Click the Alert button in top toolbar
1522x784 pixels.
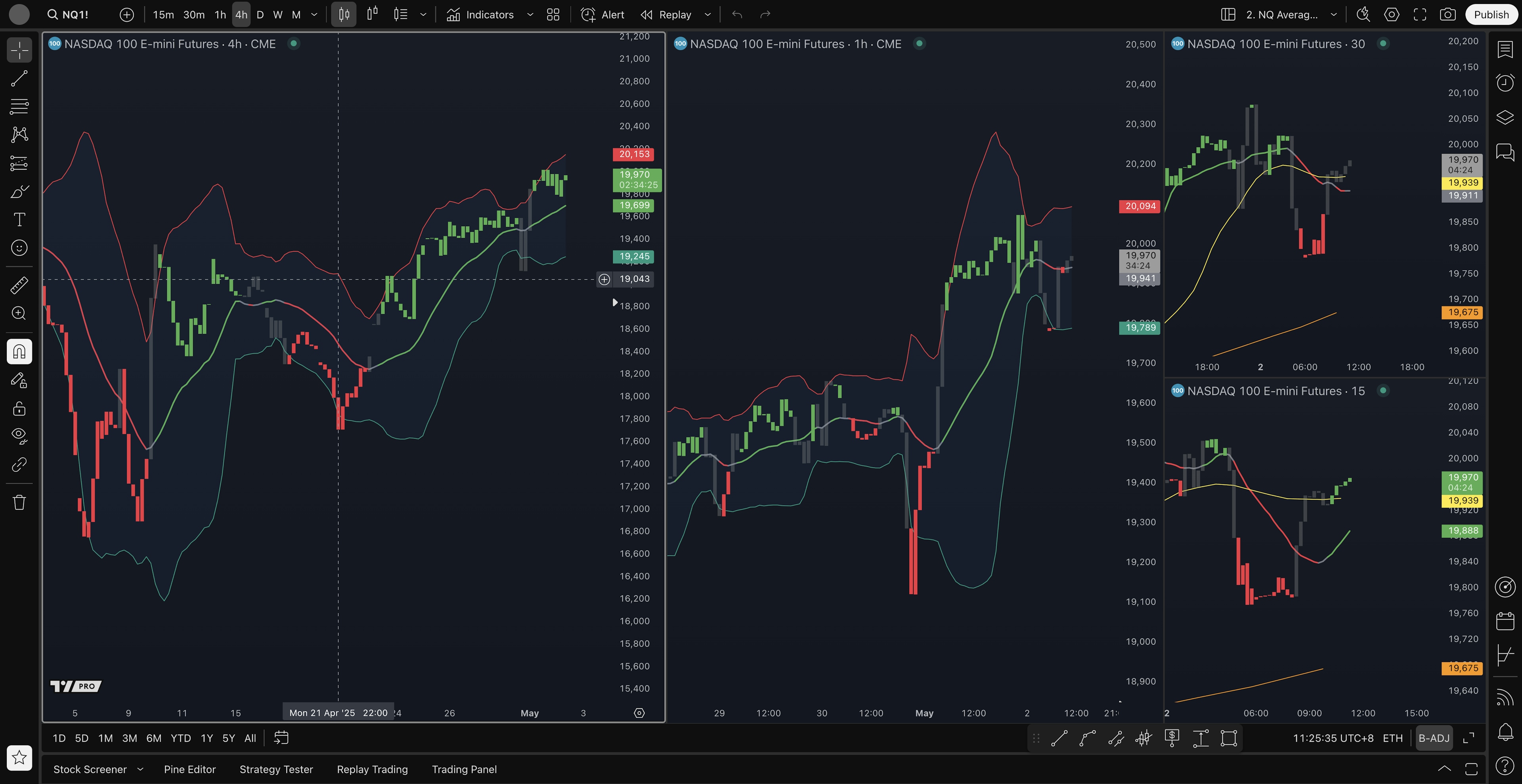[602, 15]
